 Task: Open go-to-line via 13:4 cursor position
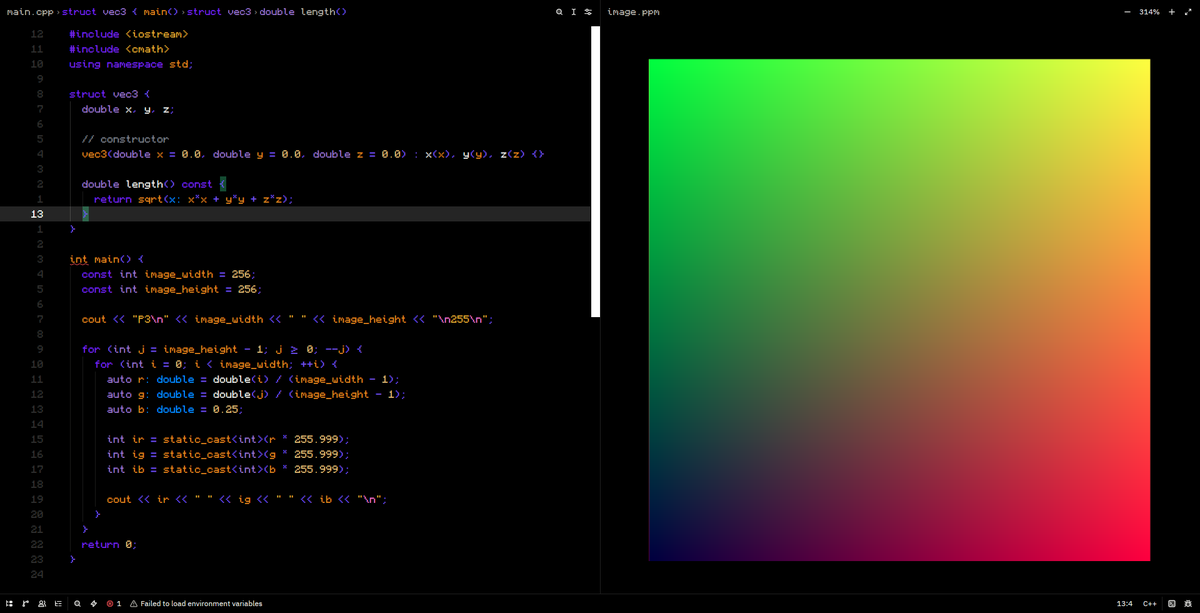(x=1125, y=604)
